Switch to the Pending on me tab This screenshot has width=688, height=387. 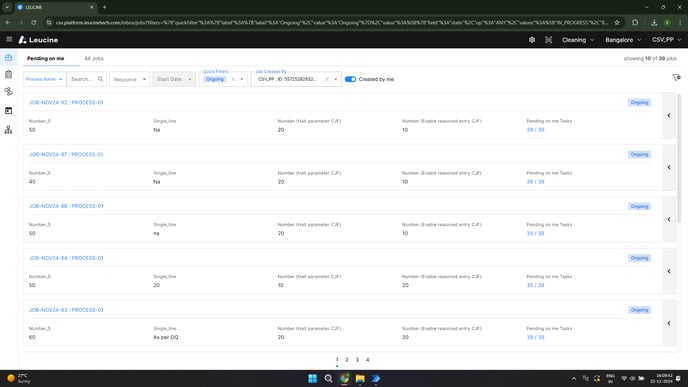coord(46,58)
